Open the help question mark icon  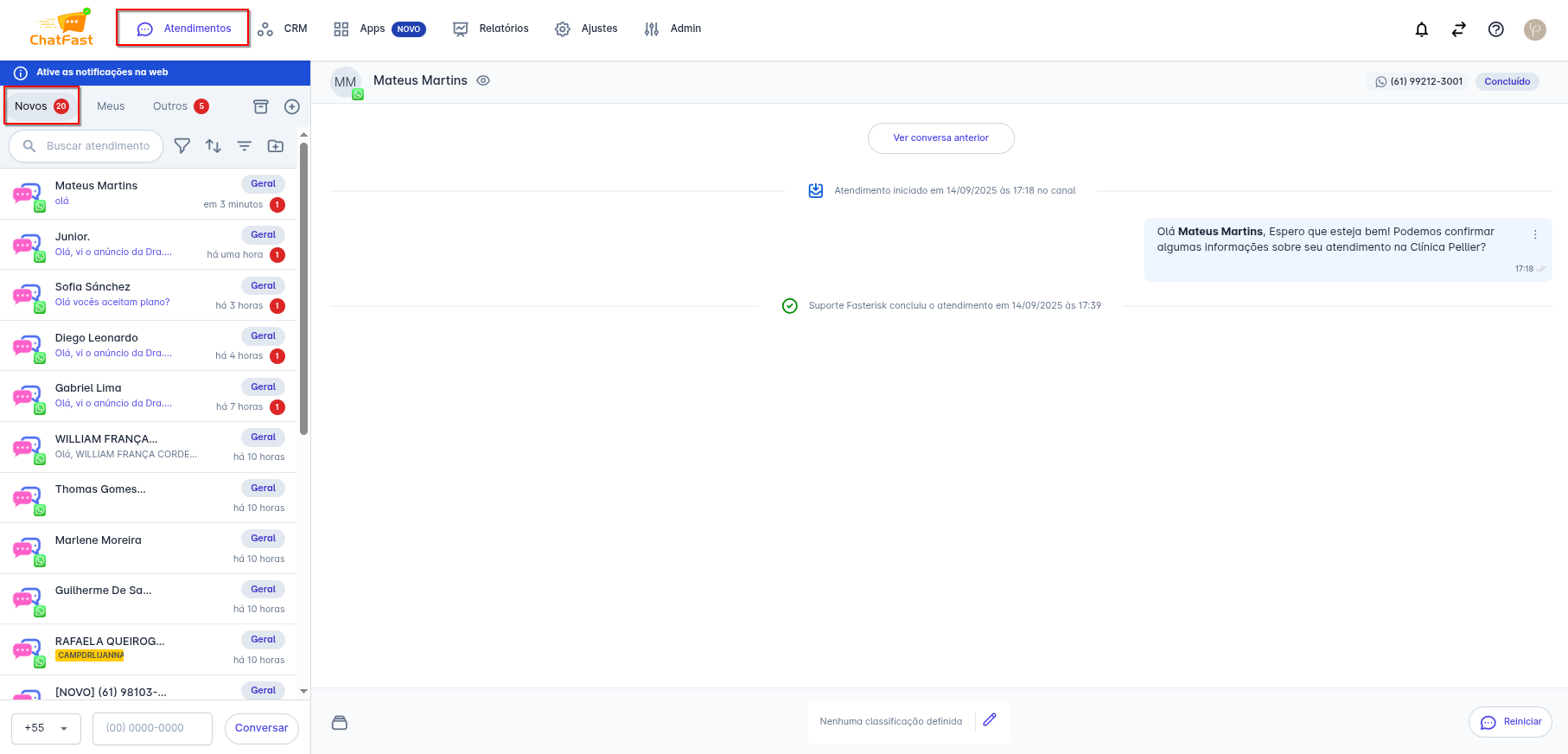tap(1495, 29)
